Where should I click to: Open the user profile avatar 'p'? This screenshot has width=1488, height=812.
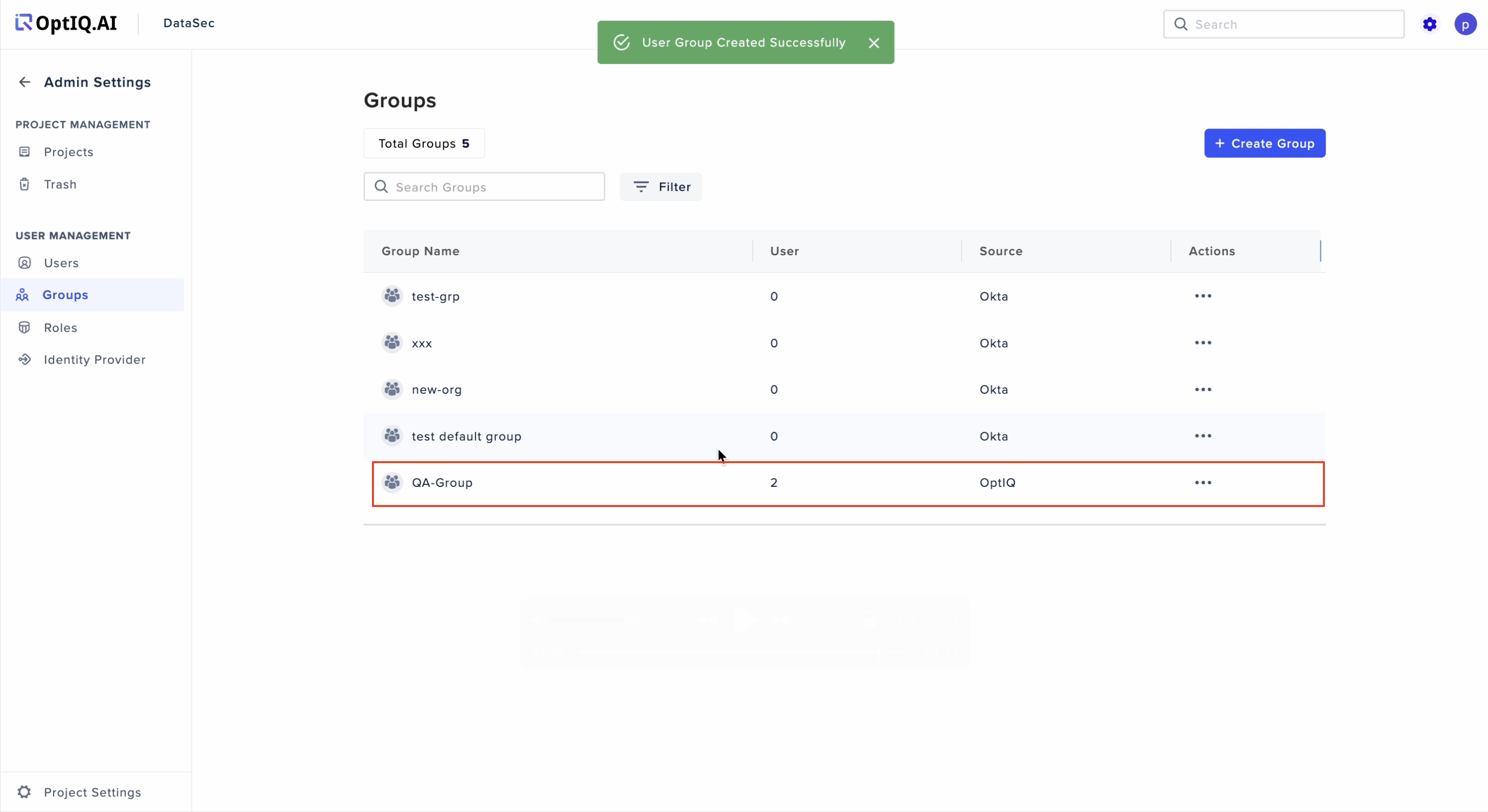(1465, 24)
